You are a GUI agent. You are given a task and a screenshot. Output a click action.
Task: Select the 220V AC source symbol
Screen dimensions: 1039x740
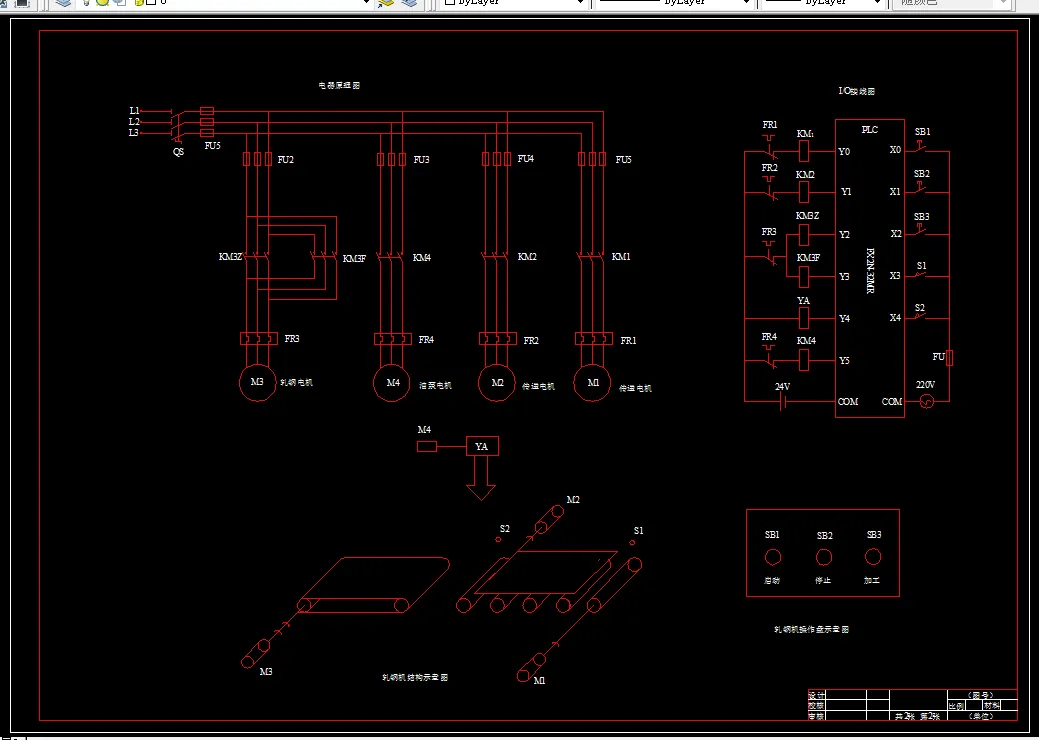coord(926,401)
